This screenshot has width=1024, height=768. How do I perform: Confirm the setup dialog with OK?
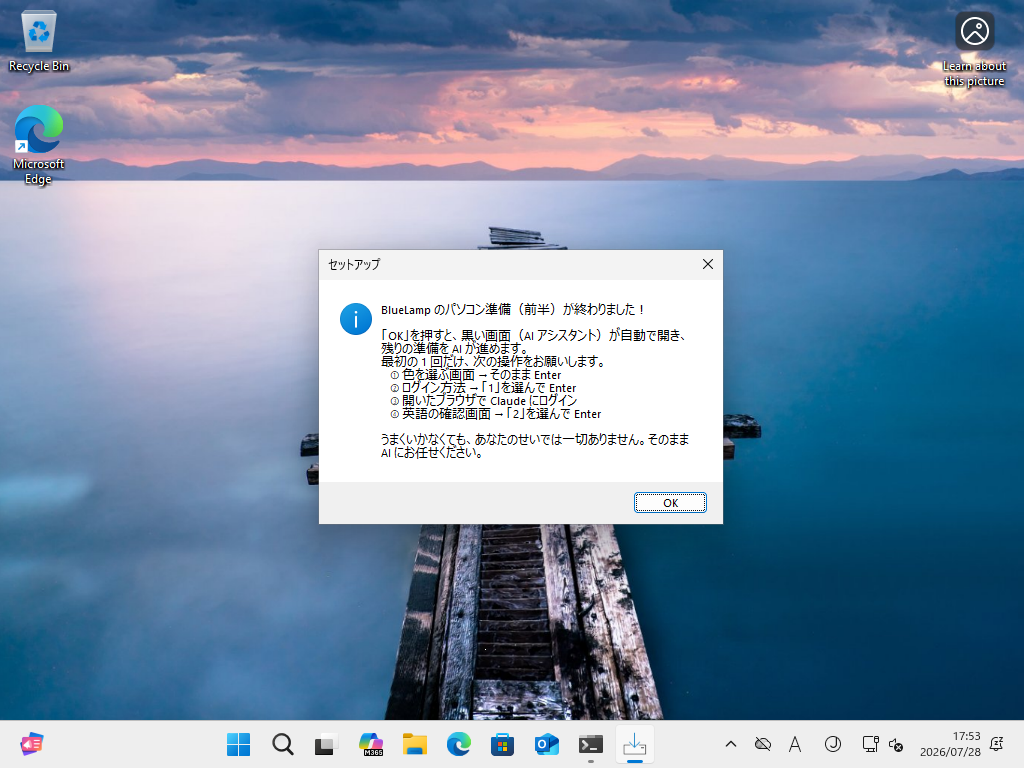coord(670,502)
